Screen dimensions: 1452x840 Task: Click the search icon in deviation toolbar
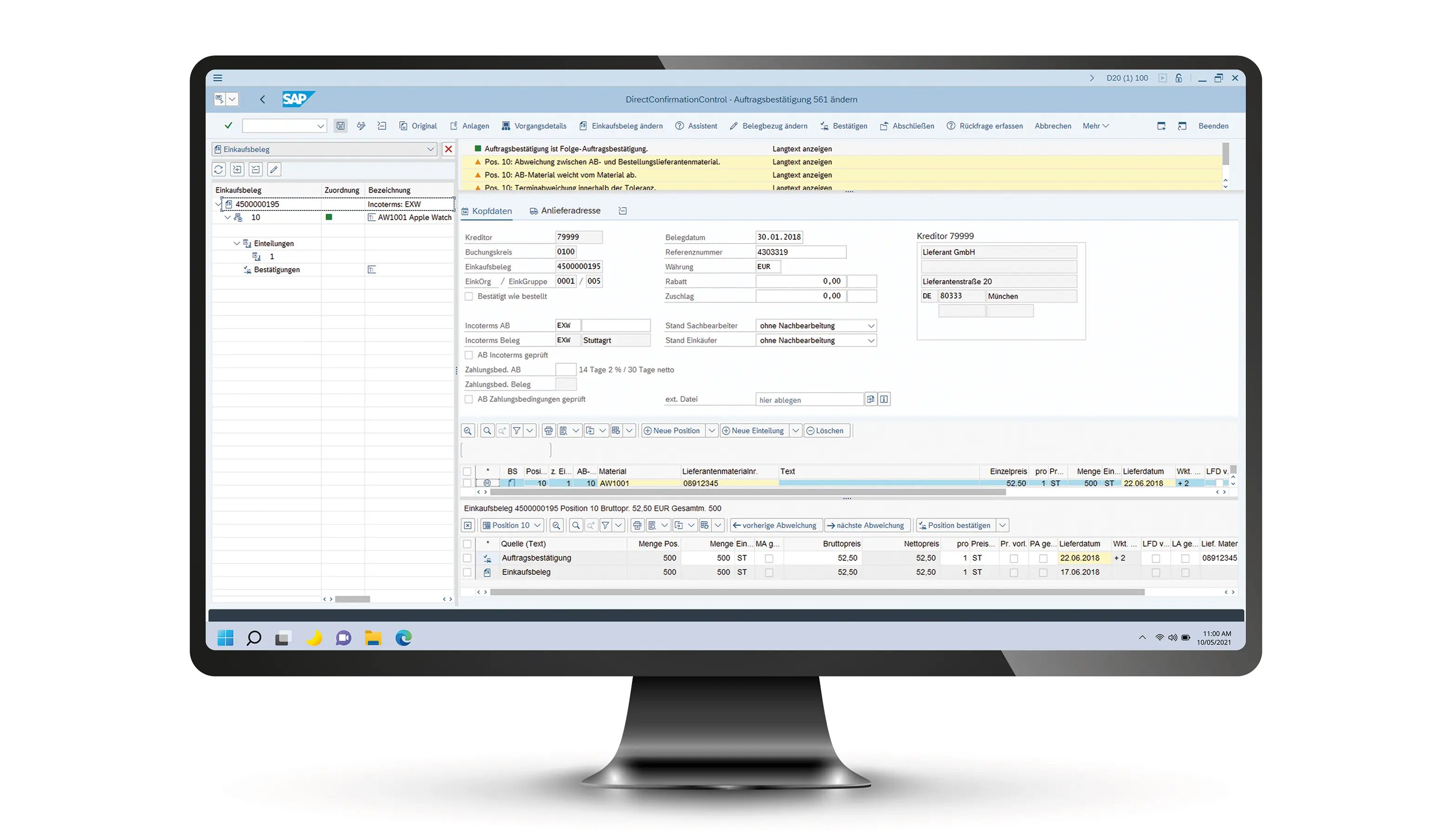(x=576, y=525)
